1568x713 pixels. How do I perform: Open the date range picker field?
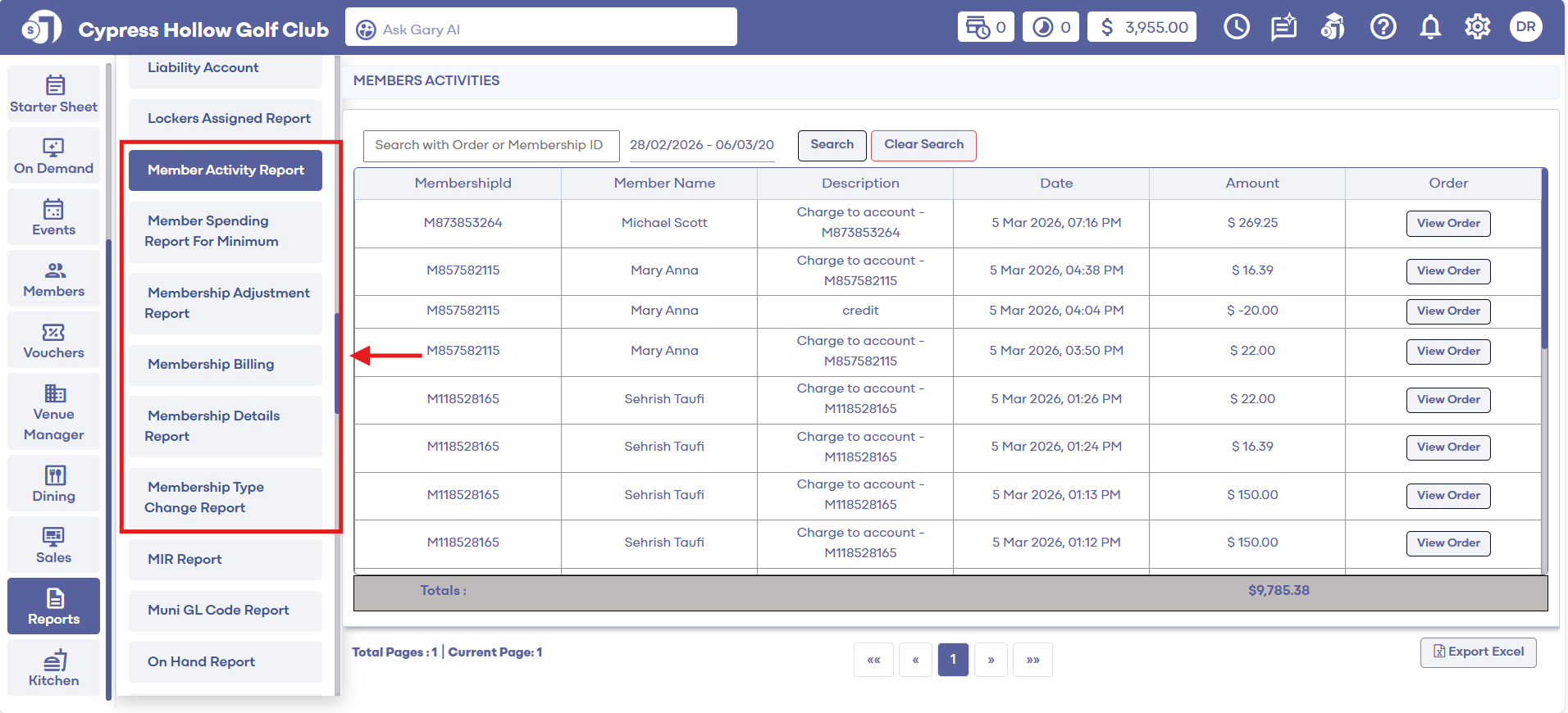(702, 145)
